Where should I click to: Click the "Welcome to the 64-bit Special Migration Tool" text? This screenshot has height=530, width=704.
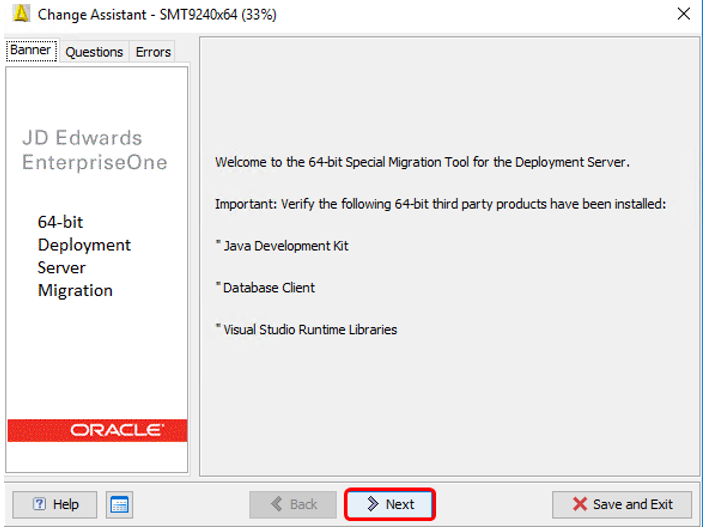(422, 162)
